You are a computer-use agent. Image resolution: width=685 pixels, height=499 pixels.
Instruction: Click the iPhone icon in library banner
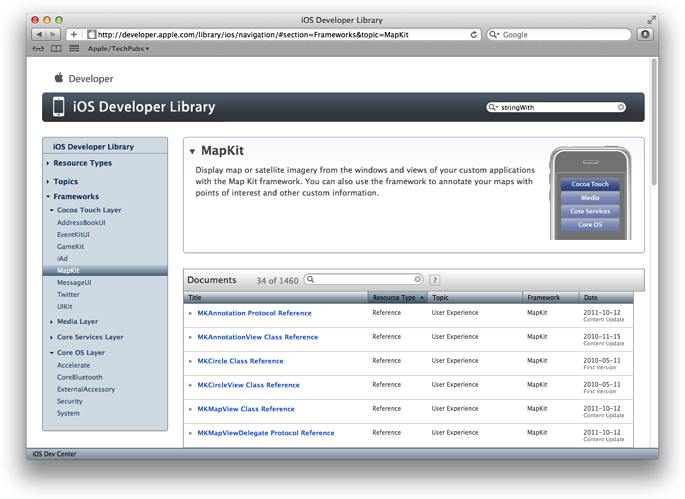(x=58, y=107)
